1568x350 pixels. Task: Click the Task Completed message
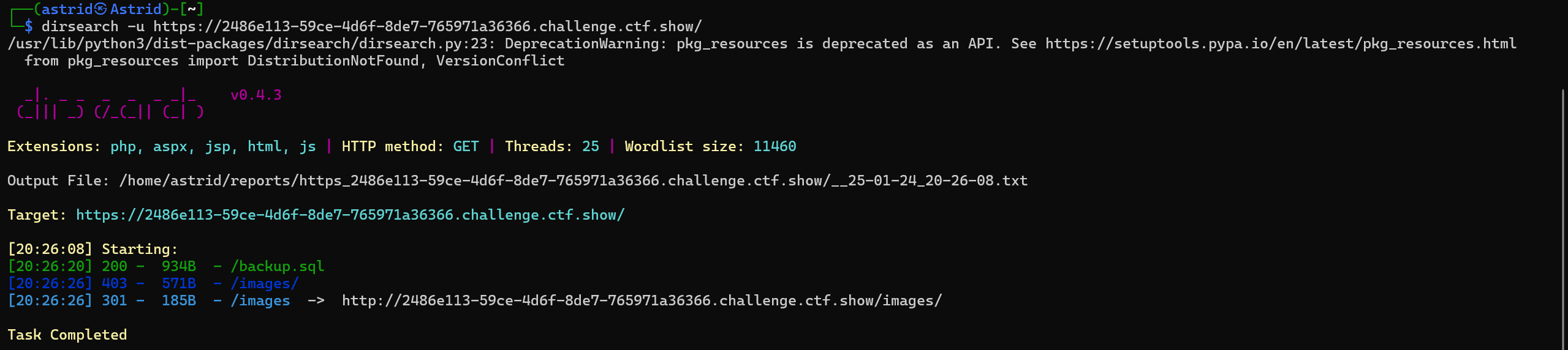(67, 335)
